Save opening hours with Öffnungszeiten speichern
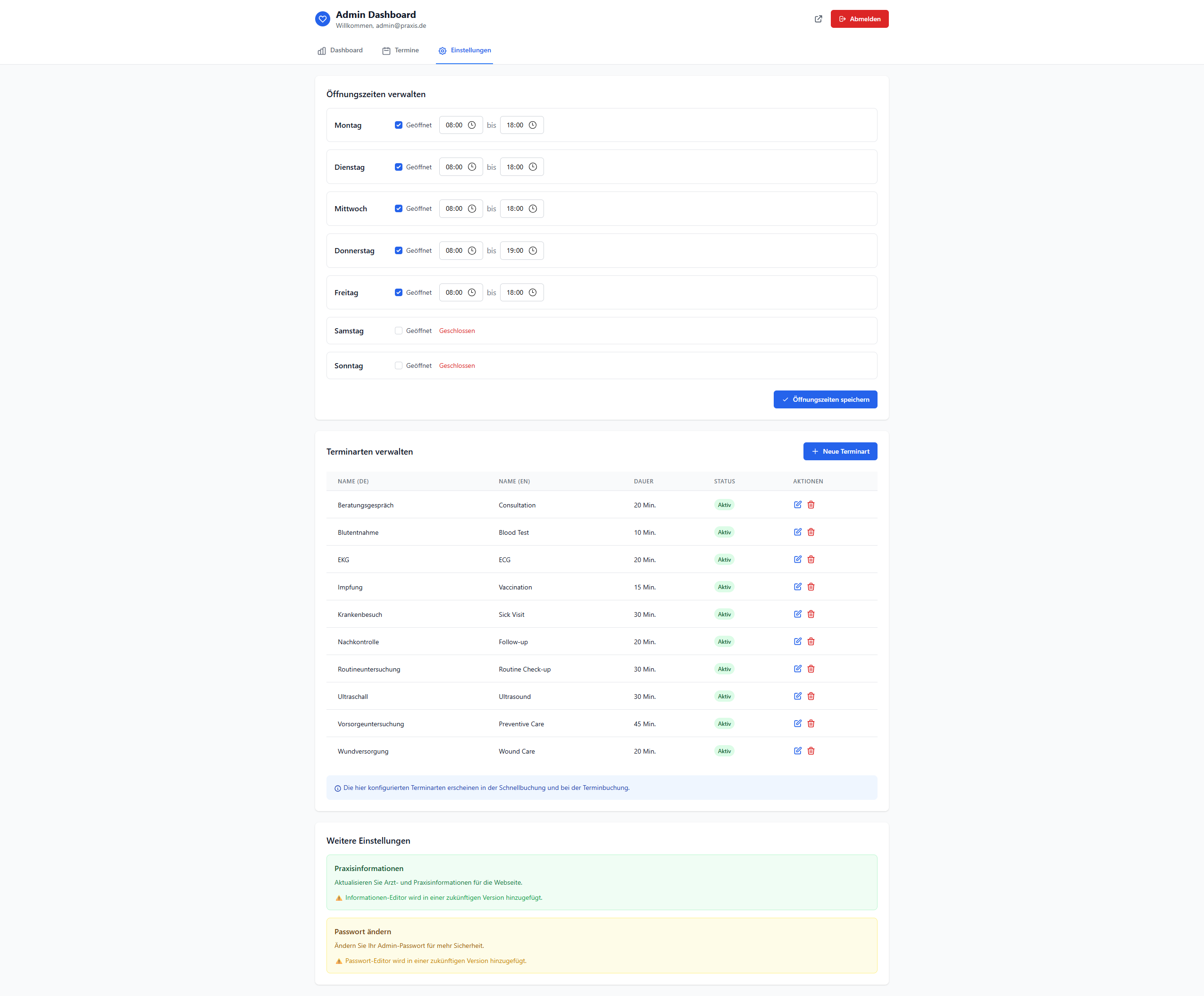 pos(825,399)
